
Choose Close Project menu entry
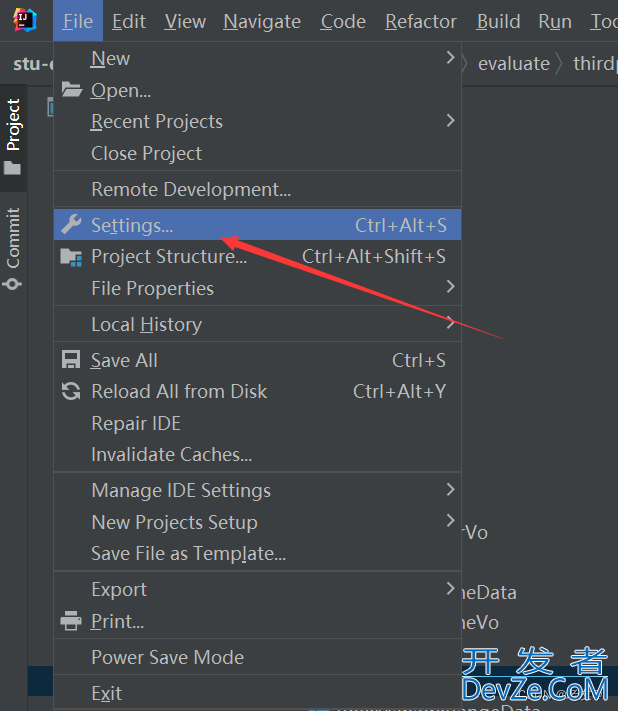pos(146,153)
